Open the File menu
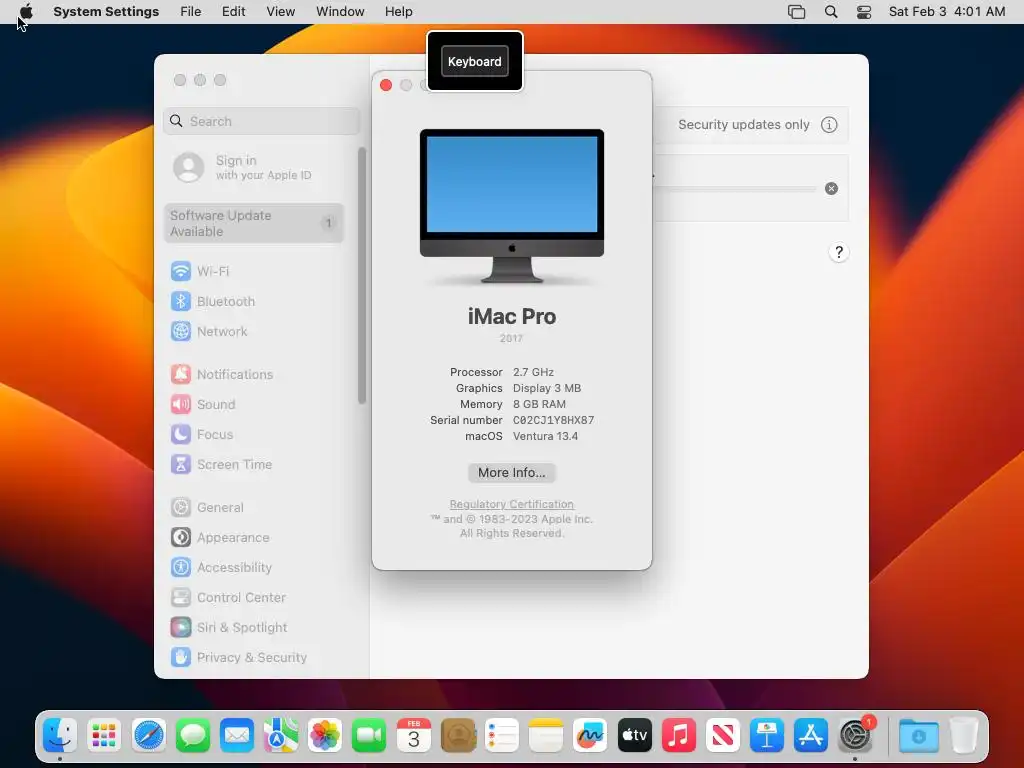The image size is (1024, 768). [191, 11]
